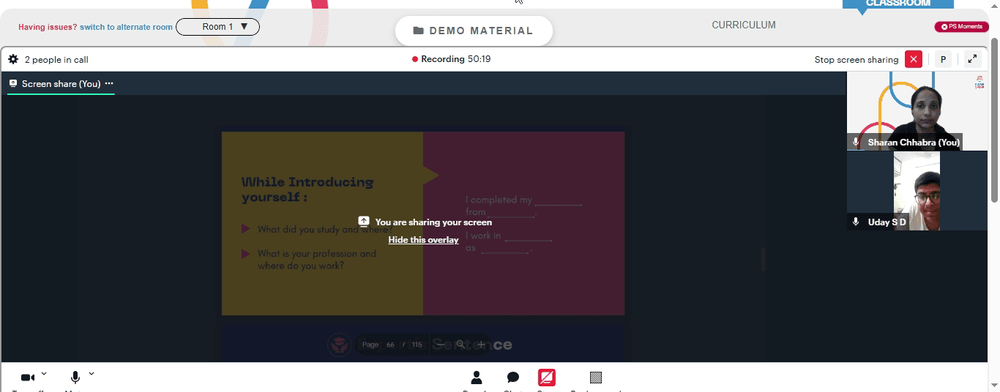Open call settings gear icon
This screenshot has height=392, width=1000.
pyautogui.click(x=13, y=59)
